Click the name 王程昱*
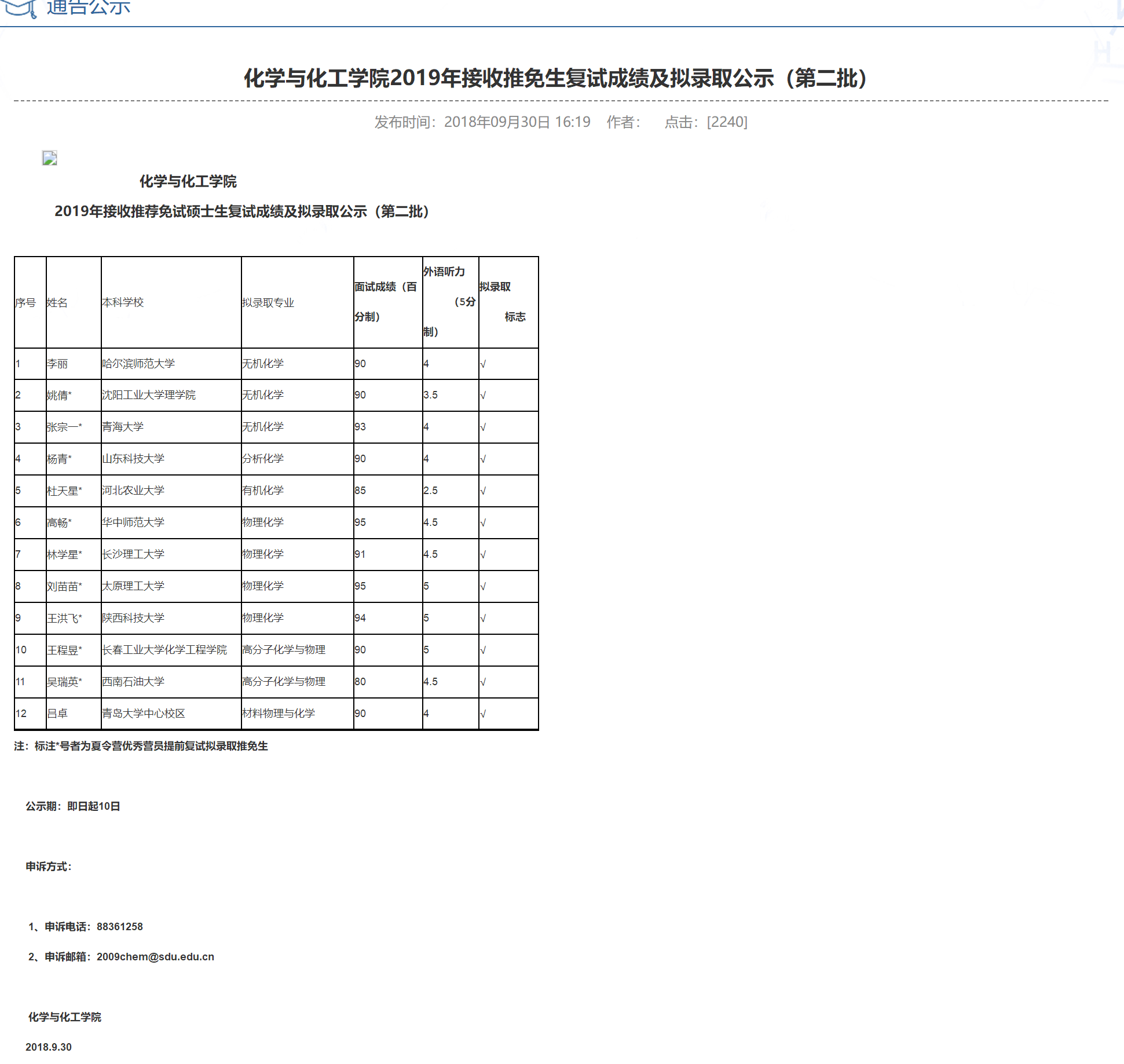Image resolution: width=1124 pixels, height=1064 pixels. 64,650
